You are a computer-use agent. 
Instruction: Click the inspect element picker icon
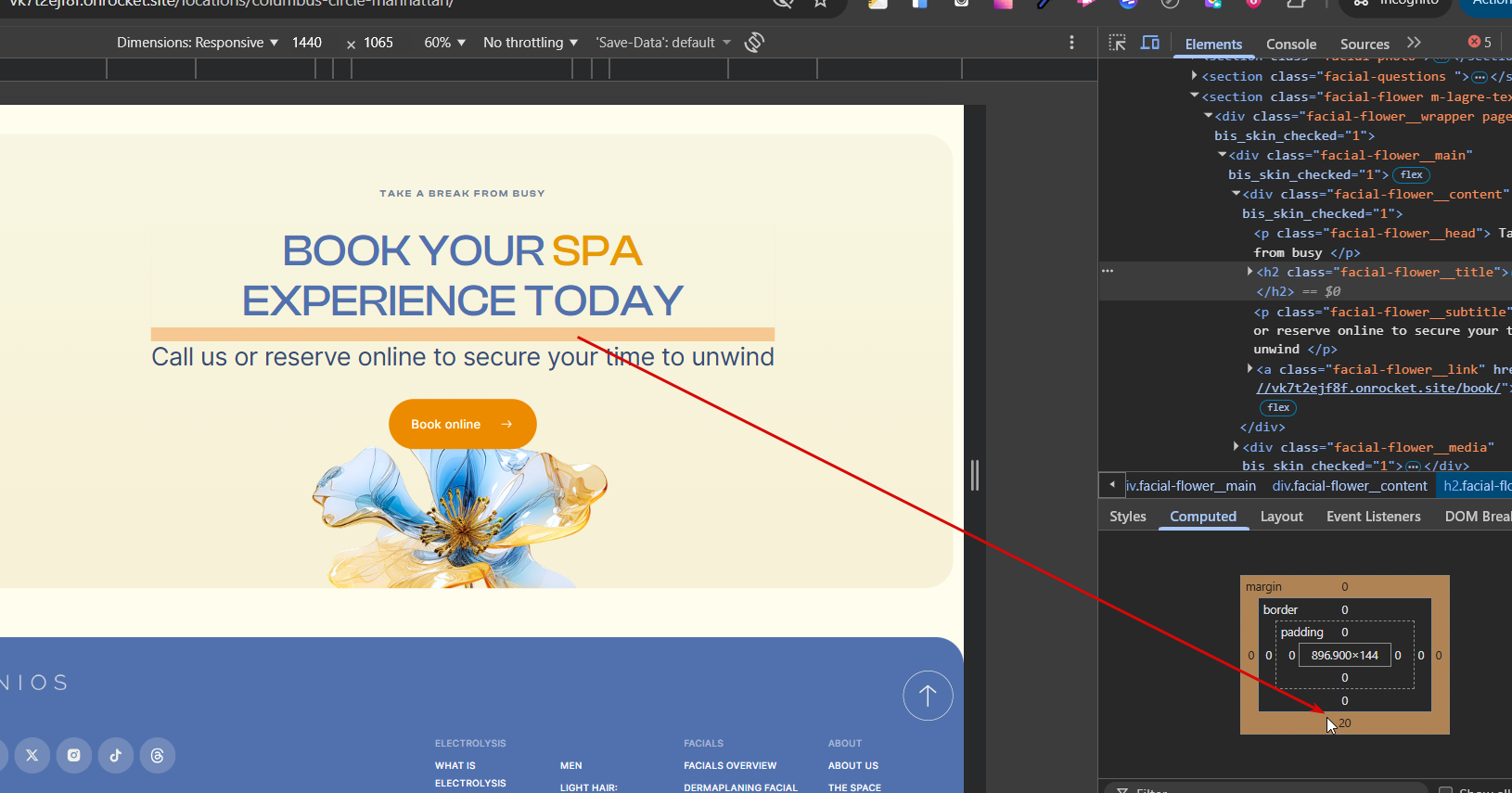(1117, 43)
